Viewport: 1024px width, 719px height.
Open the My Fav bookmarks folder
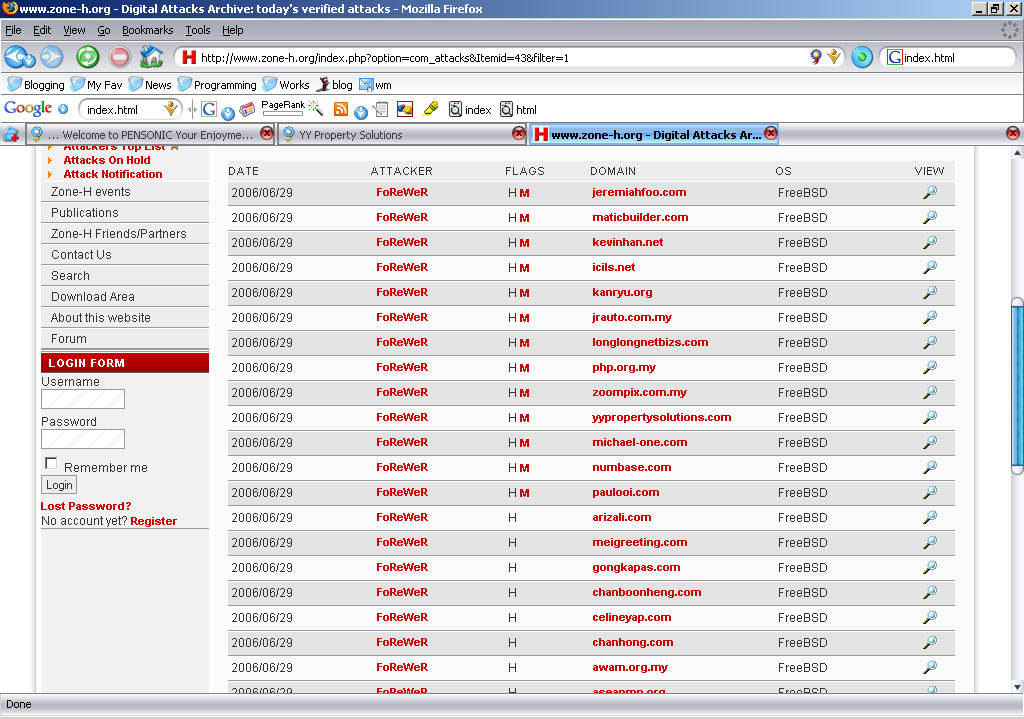(x=96, y=85)
